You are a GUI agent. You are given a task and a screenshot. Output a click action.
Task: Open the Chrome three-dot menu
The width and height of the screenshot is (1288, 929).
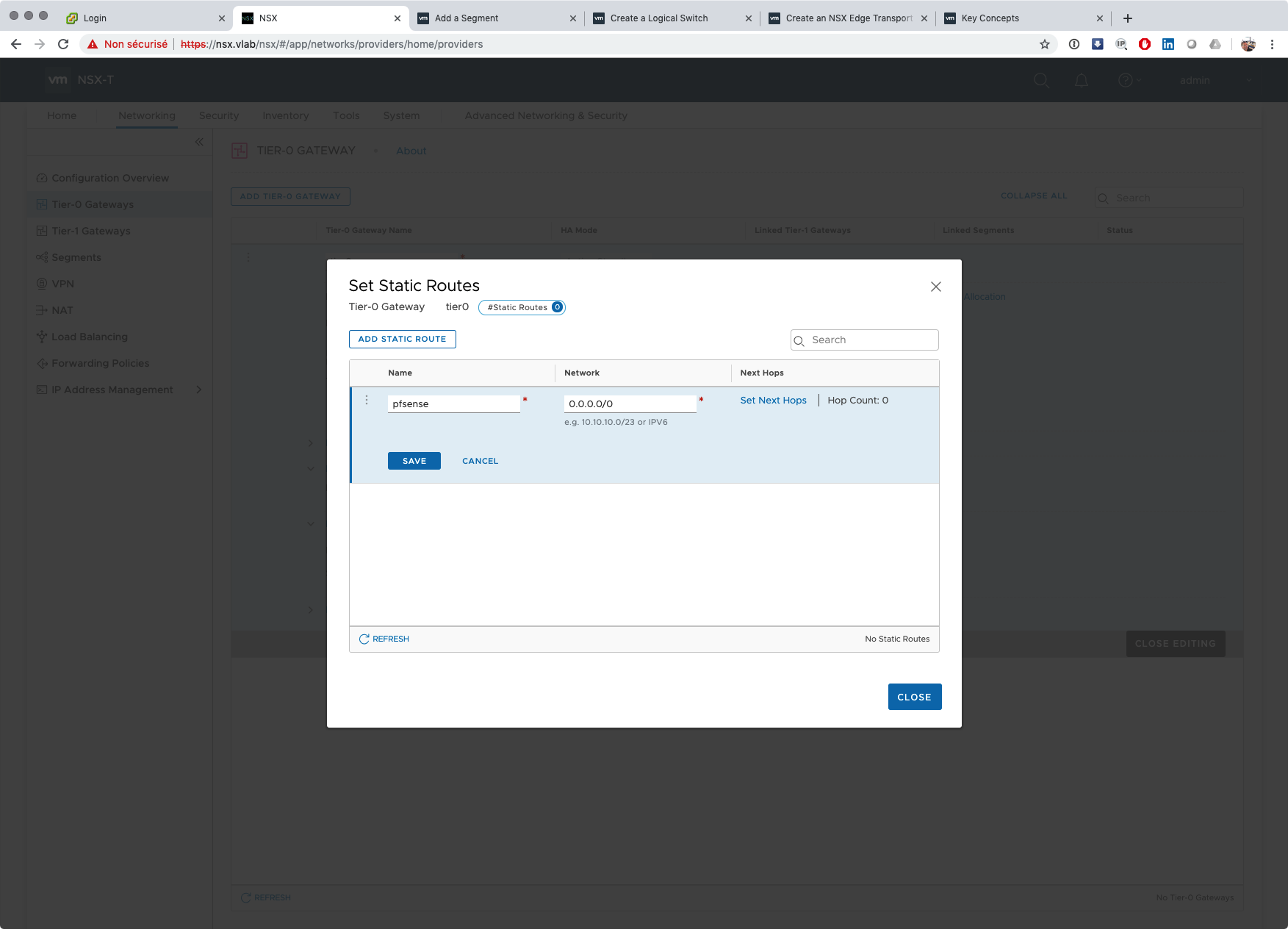(1272, 44)
